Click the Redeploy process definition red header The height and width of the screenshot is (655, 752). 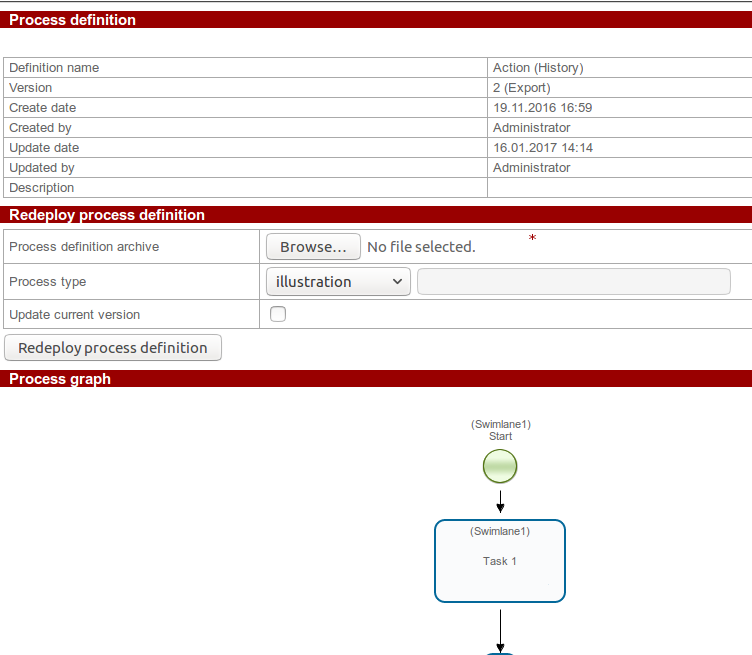(x=107, y=215)
